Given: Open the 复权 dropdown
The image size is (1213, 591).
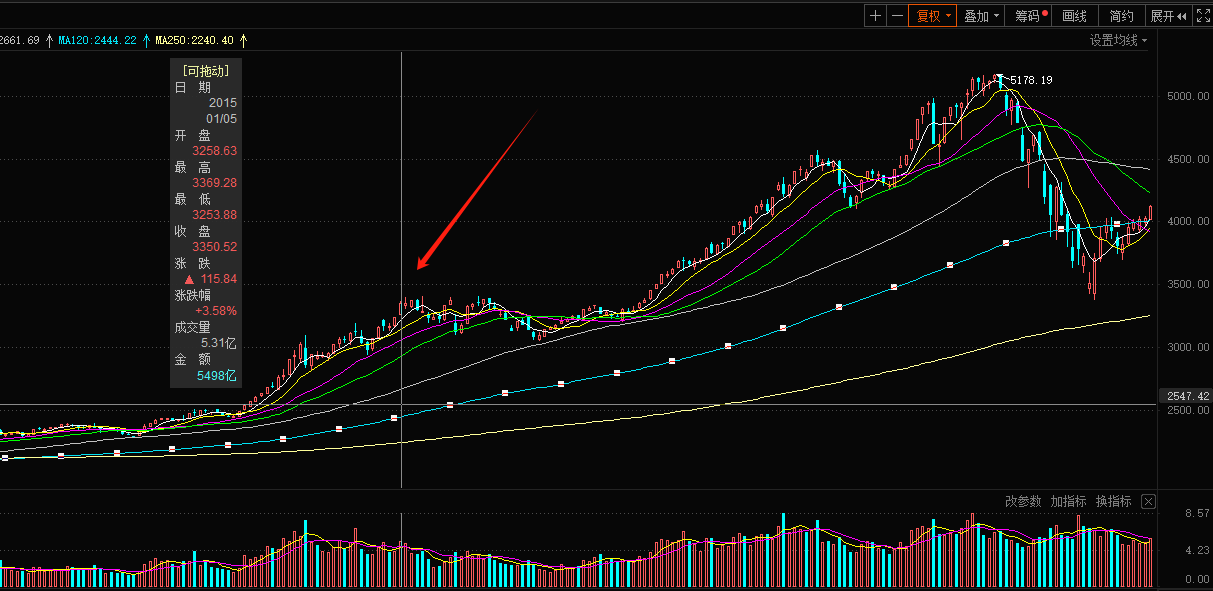Looking at the screenshot, I should (x=931, y=15).
